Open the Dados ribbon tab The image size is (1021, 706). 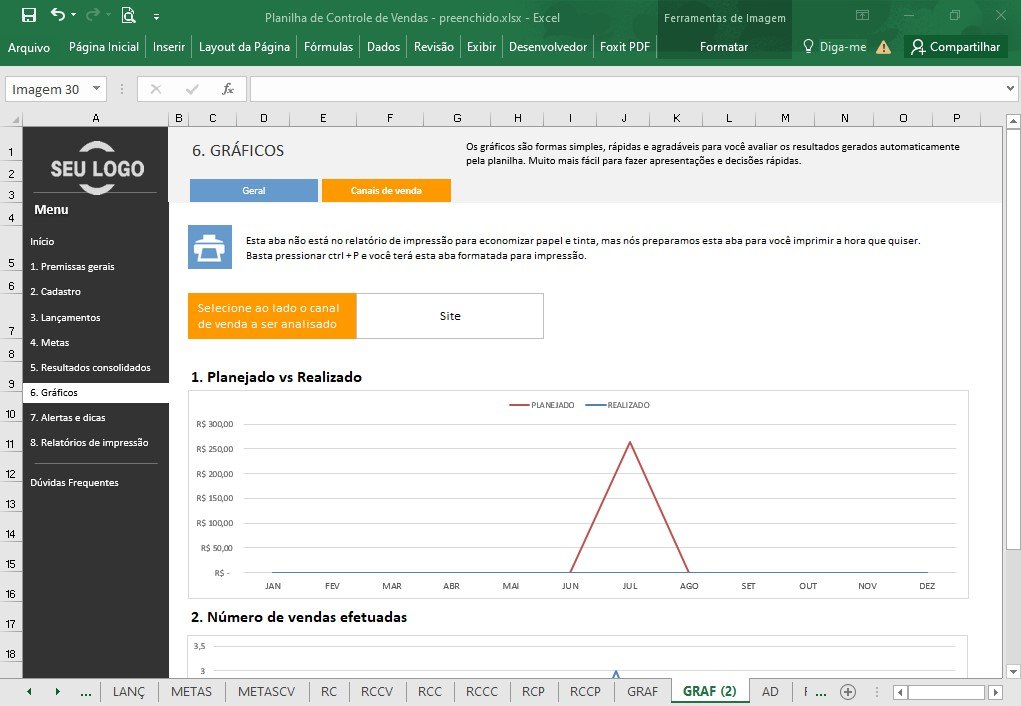point(383,47)
